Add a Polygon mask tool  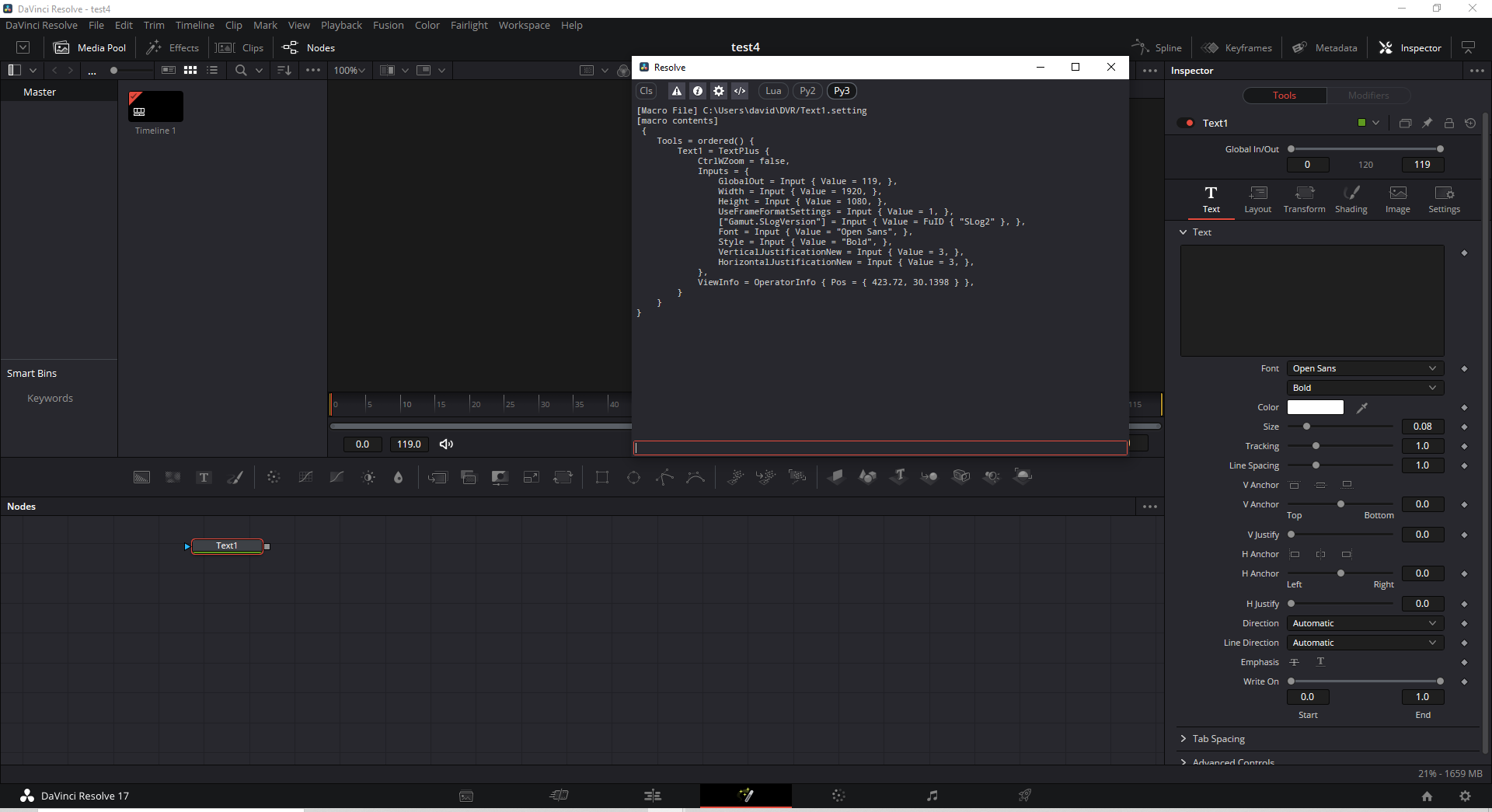click(664, 477)
